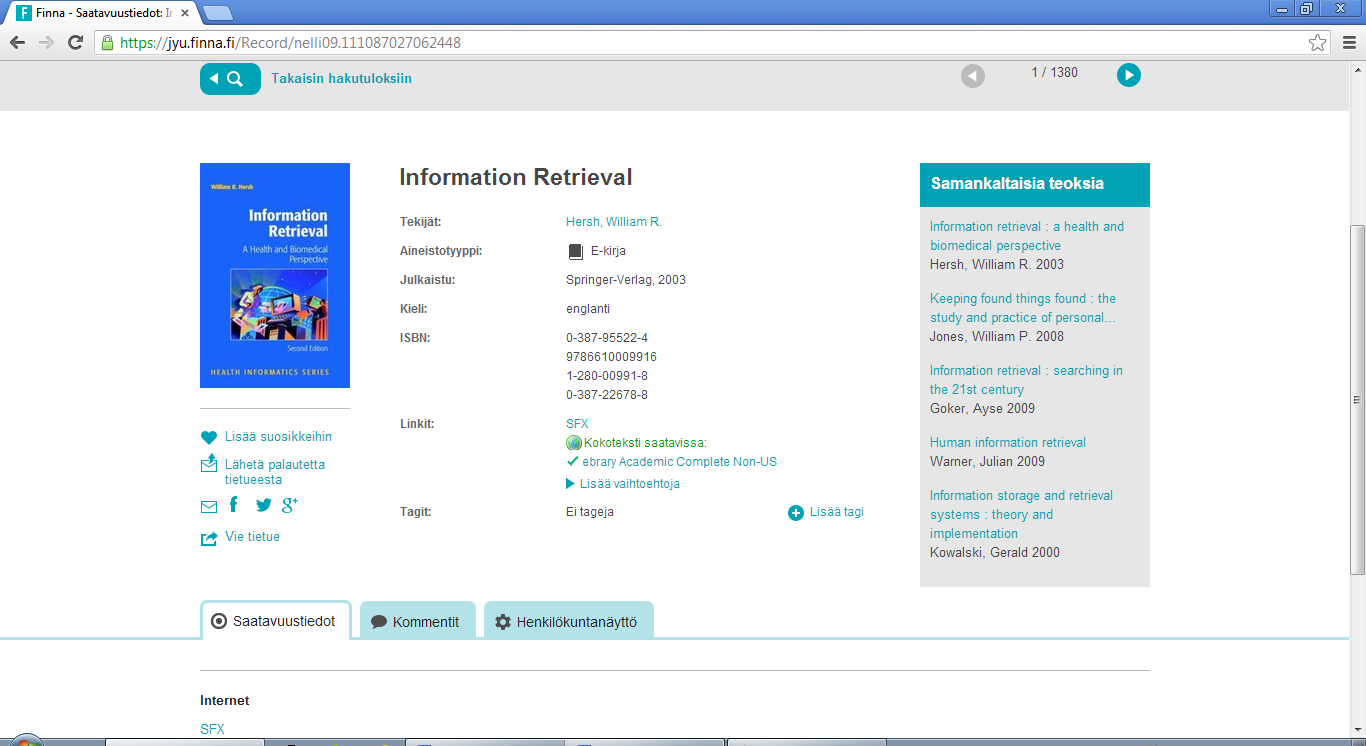Go back with the browser back arrow

tap(17, 42)
